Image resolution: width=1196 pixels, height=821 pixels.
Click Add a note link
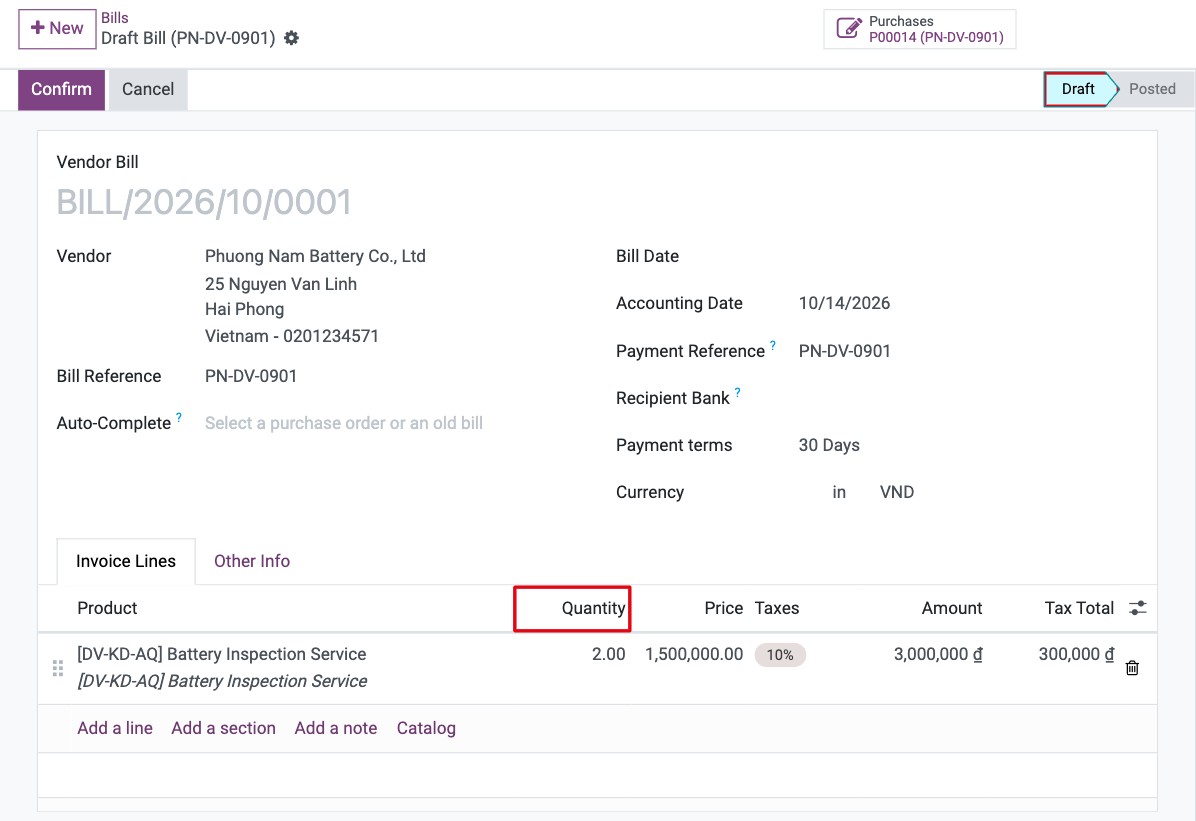tap(336, 728)
